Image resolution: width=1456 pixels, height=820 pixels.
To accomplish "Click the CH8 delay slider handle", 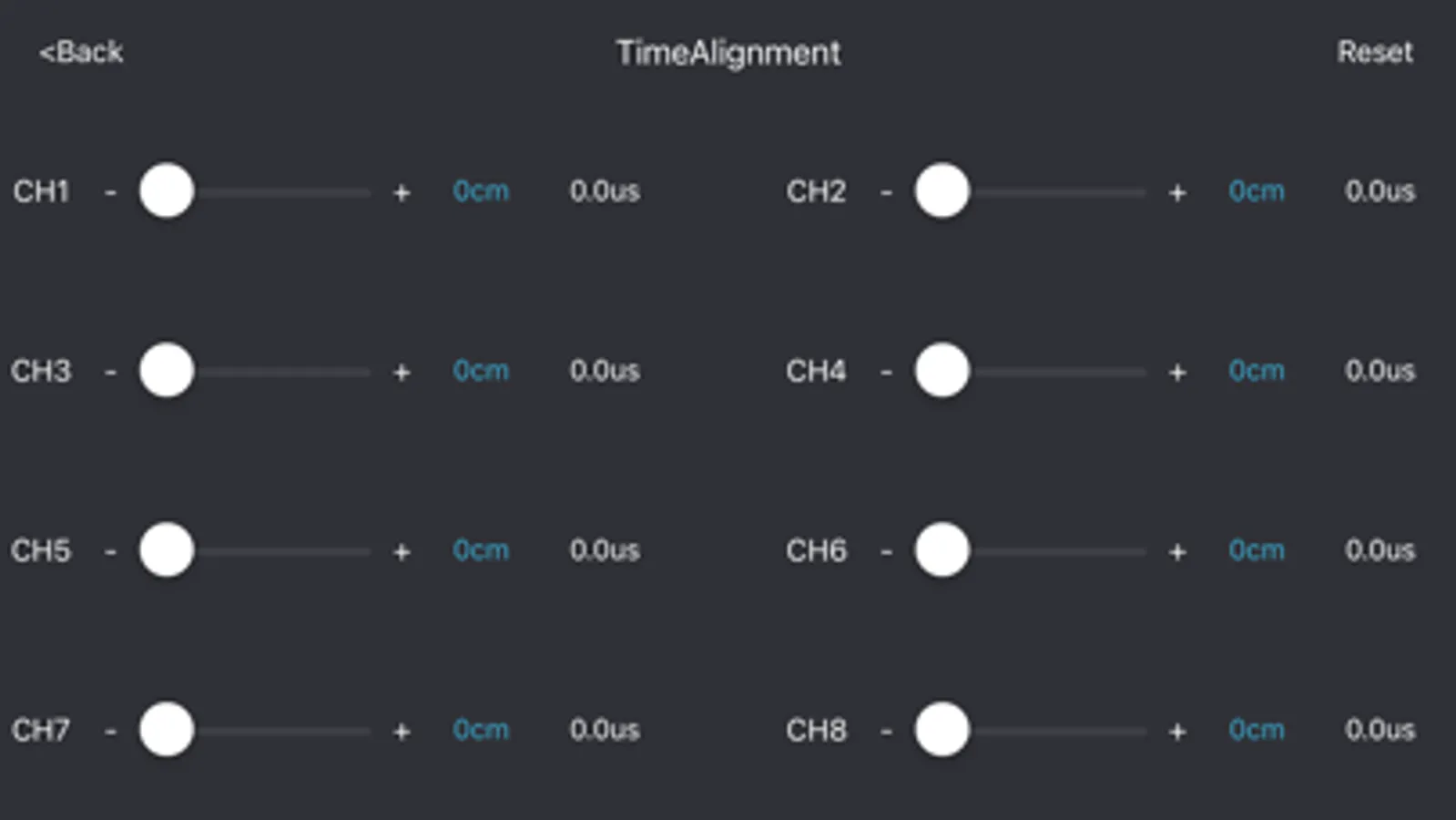I will click(942, 729).
